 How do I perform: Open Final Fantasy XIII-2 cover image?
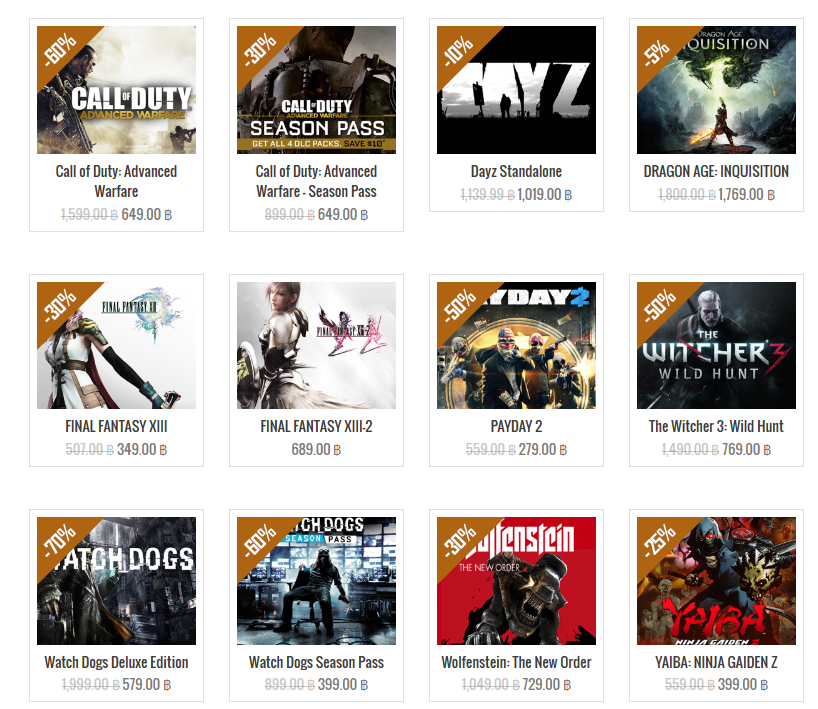[x=316, y=345]
